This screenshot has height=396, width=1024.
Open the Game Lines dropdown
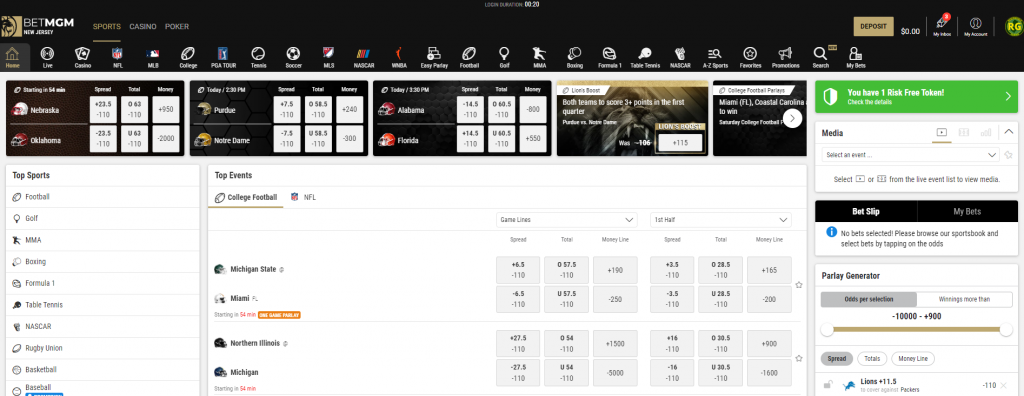[x=566, y=220]
